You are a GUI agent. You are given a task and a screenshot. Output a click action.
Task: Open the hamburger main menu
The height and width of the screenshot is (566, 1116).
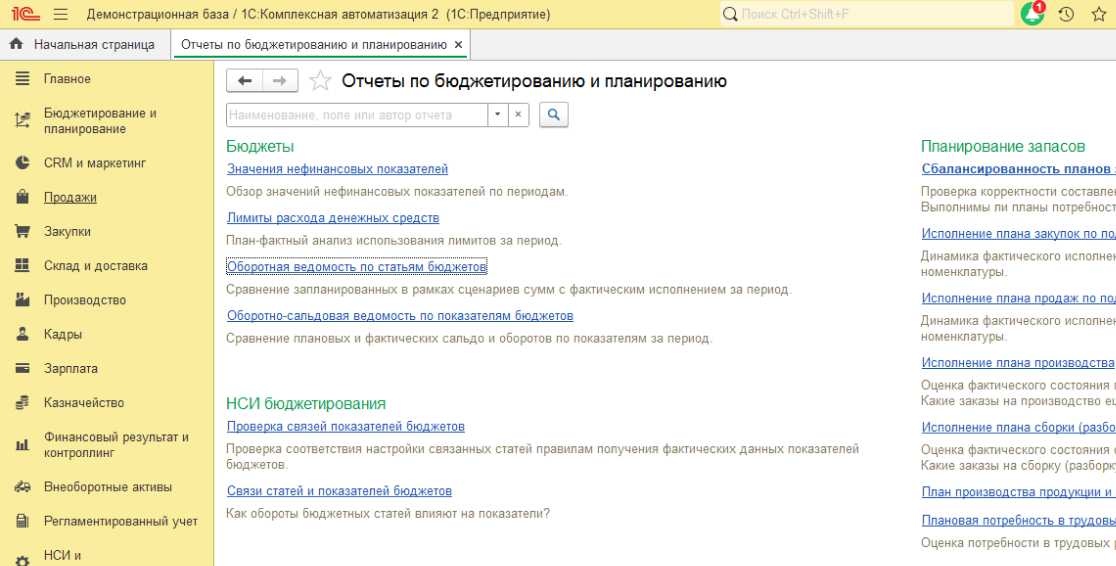(x=60, y=14)
